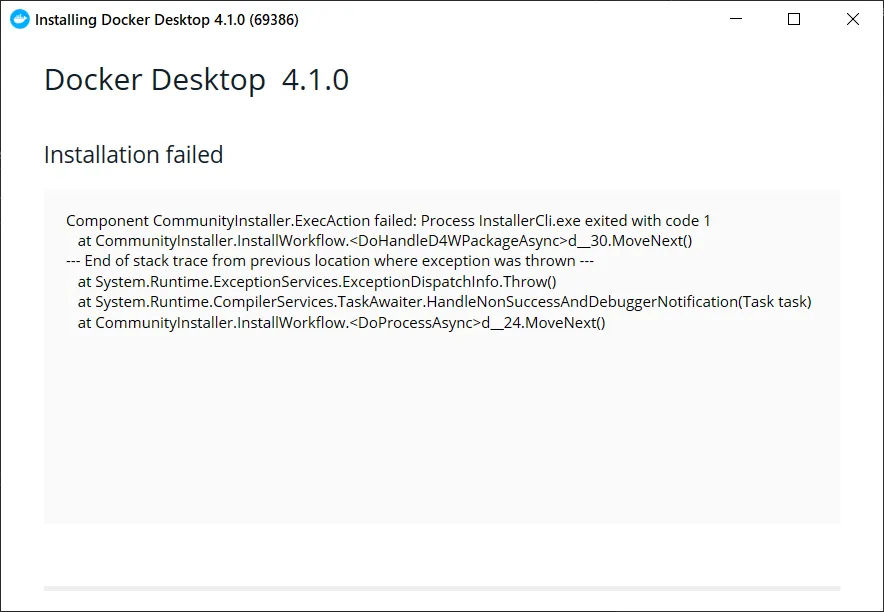Viewport: 884px width, 612px height.
Task: Click the '(69386)' build number in title bar
Action: (271, 19)
